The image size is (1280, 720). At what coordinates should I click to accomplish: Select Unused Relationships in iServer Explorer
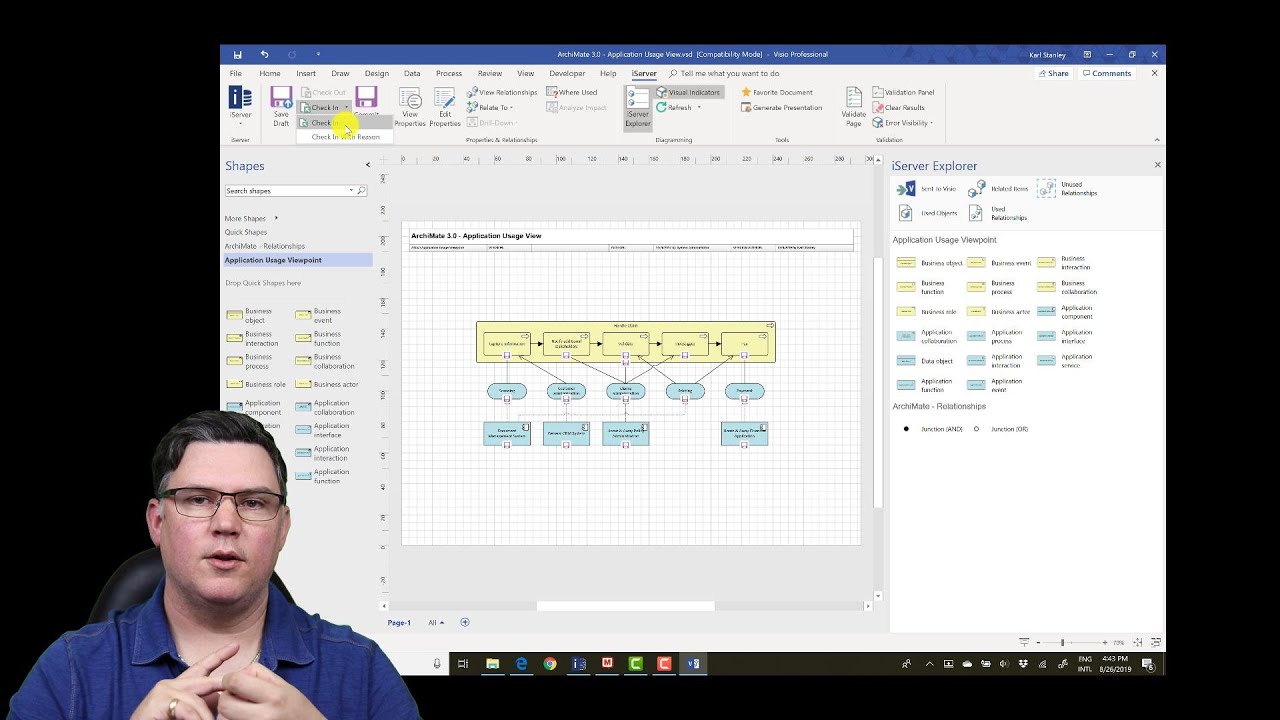pyautogui.click(x=1067, y=189)
